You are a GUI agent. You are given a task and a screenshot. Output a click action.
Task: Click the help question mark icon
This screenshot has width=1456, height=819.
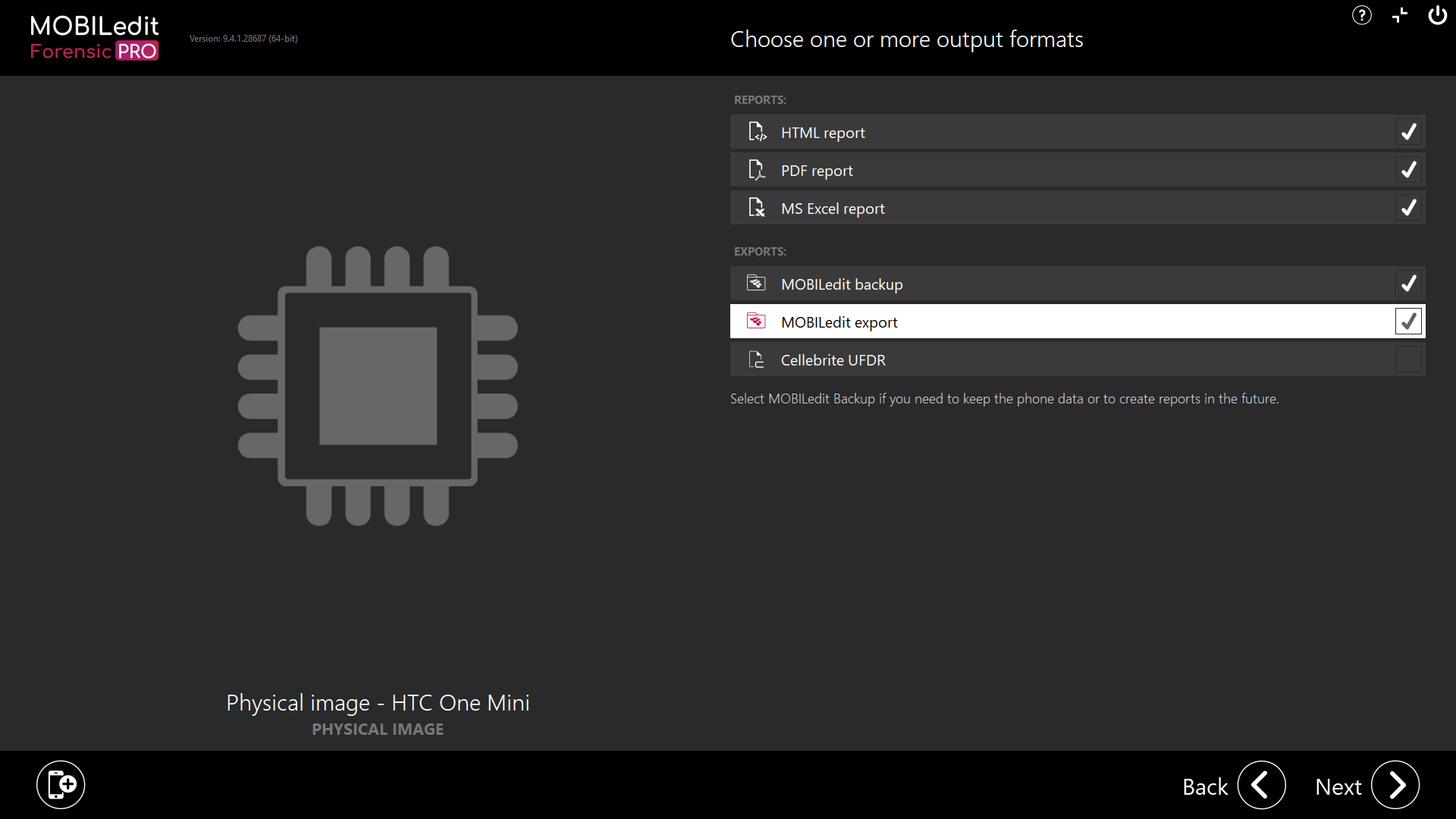1362,15
